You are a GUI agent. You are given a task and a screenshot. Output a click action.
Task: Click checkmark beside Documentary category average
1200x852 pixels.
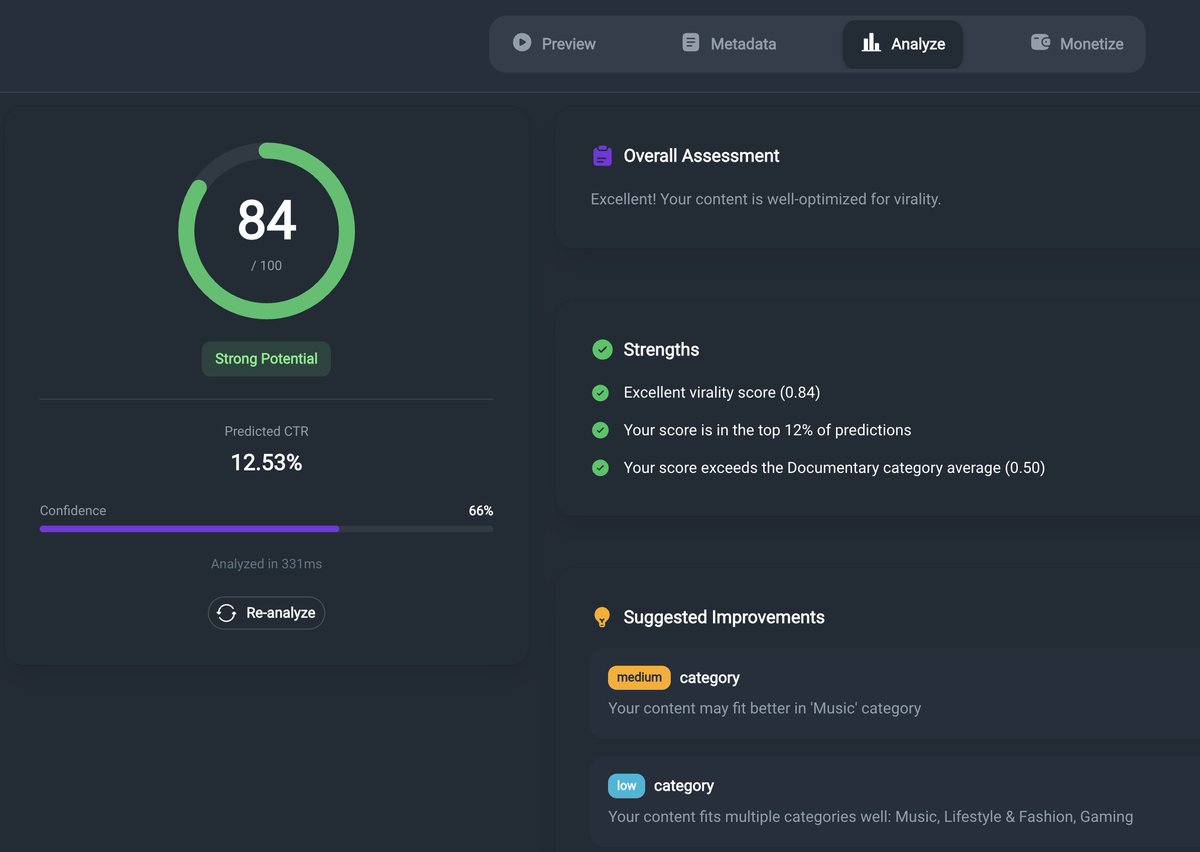pos(600,468)
